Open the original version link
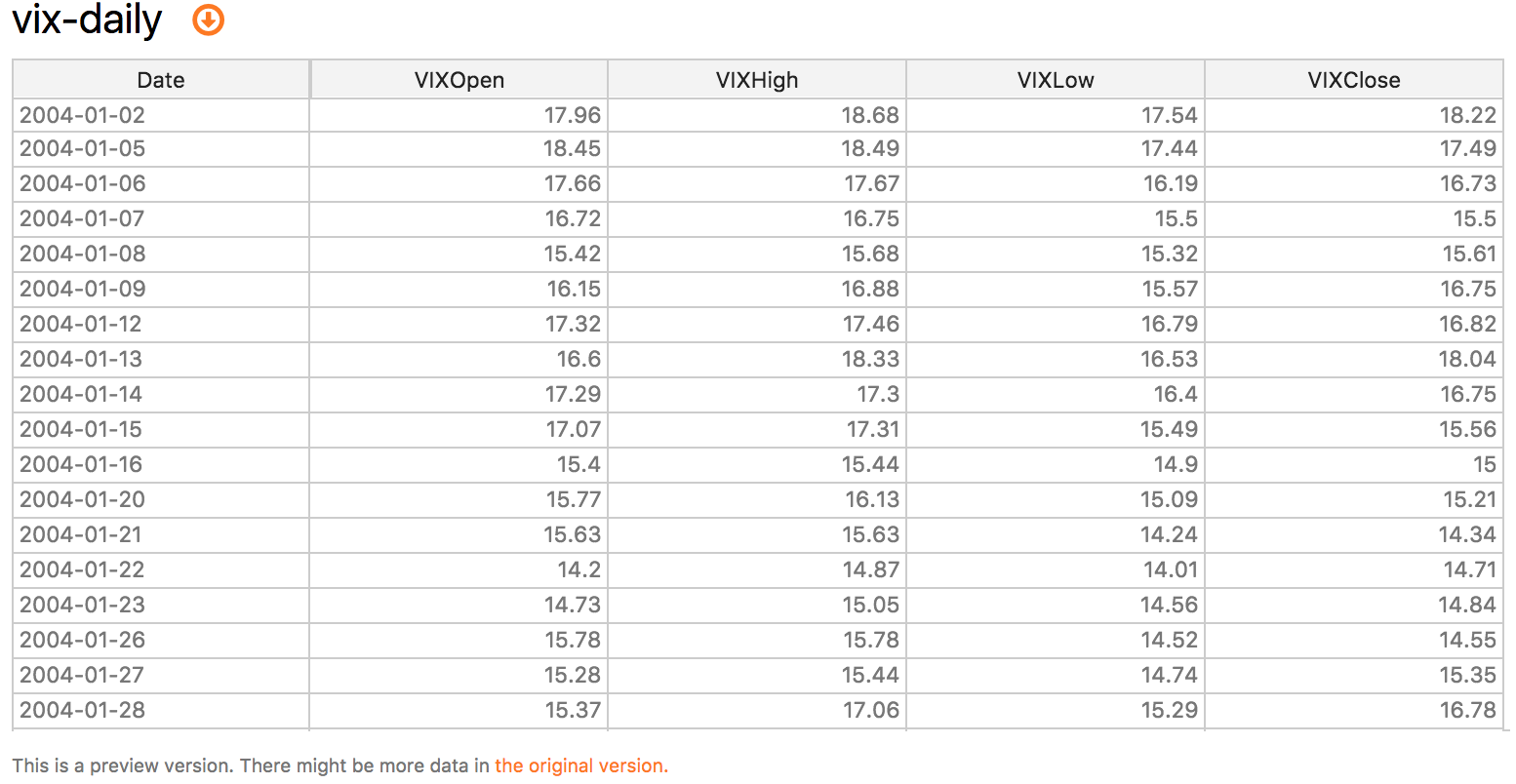This screenshot has width=1516, height=784. click(579, 765)
